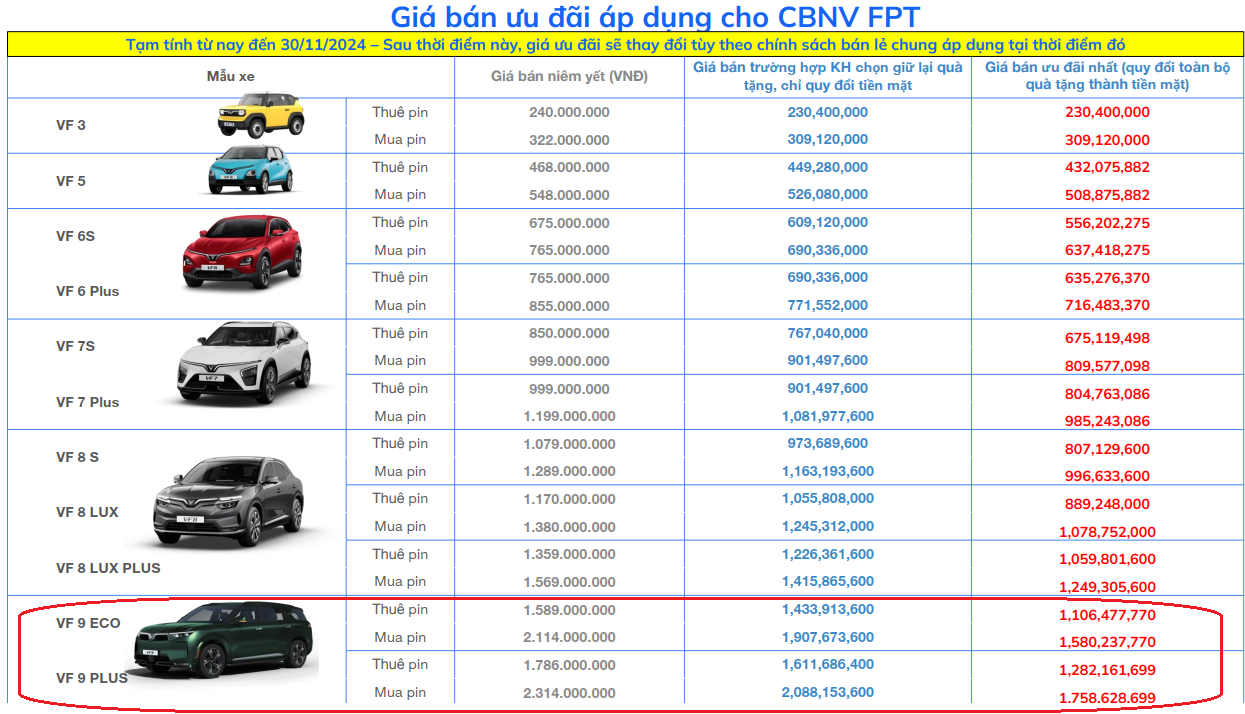Click list price '468.000.000' for VF 5

[x=569, y=167]
